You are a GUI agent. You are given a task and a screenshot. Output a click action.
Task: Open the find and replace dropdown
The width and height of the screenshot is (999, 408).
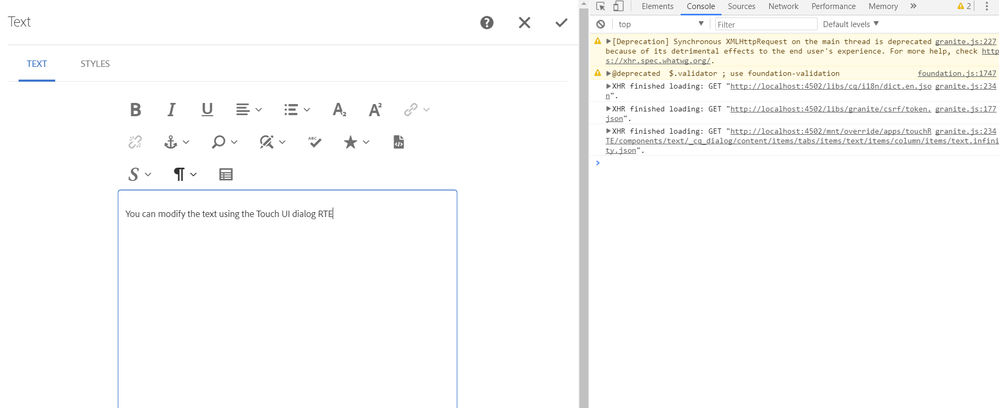273,142
